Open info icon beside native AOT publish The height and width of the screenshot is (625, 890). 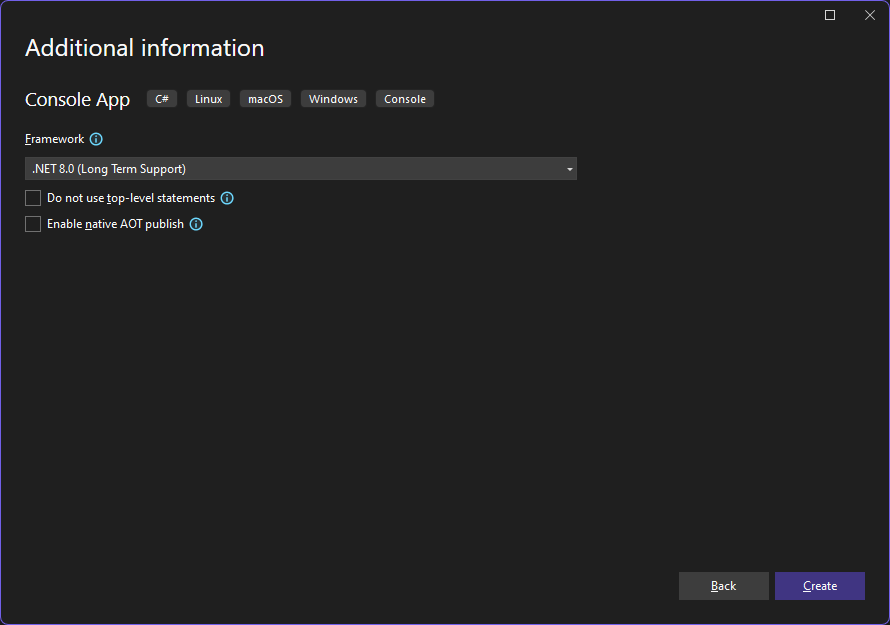click(196, 224)
